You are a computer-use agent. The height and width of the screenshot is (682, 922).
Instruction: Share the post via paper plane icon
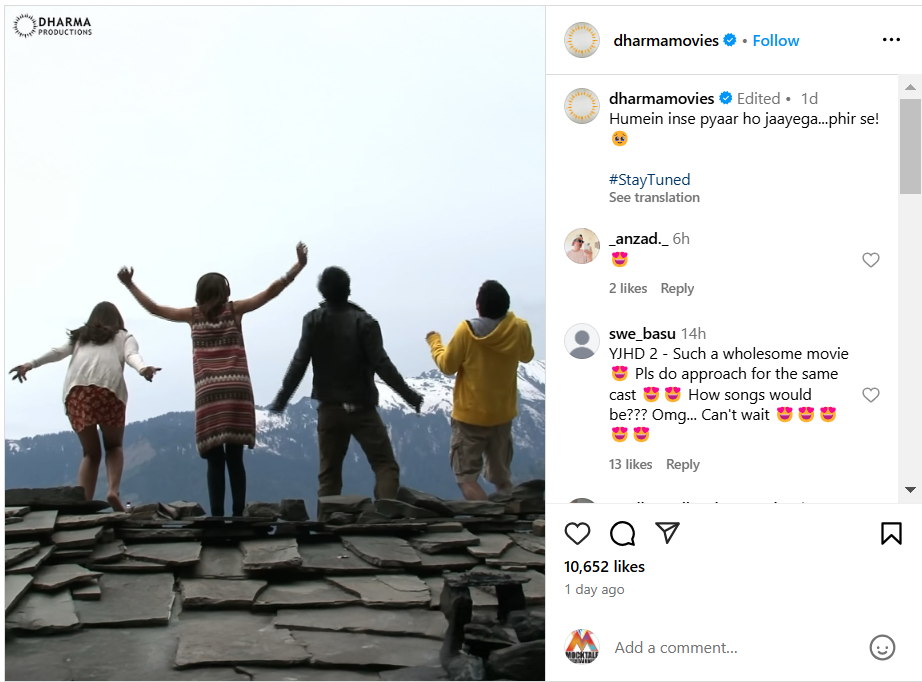(667, 533)
